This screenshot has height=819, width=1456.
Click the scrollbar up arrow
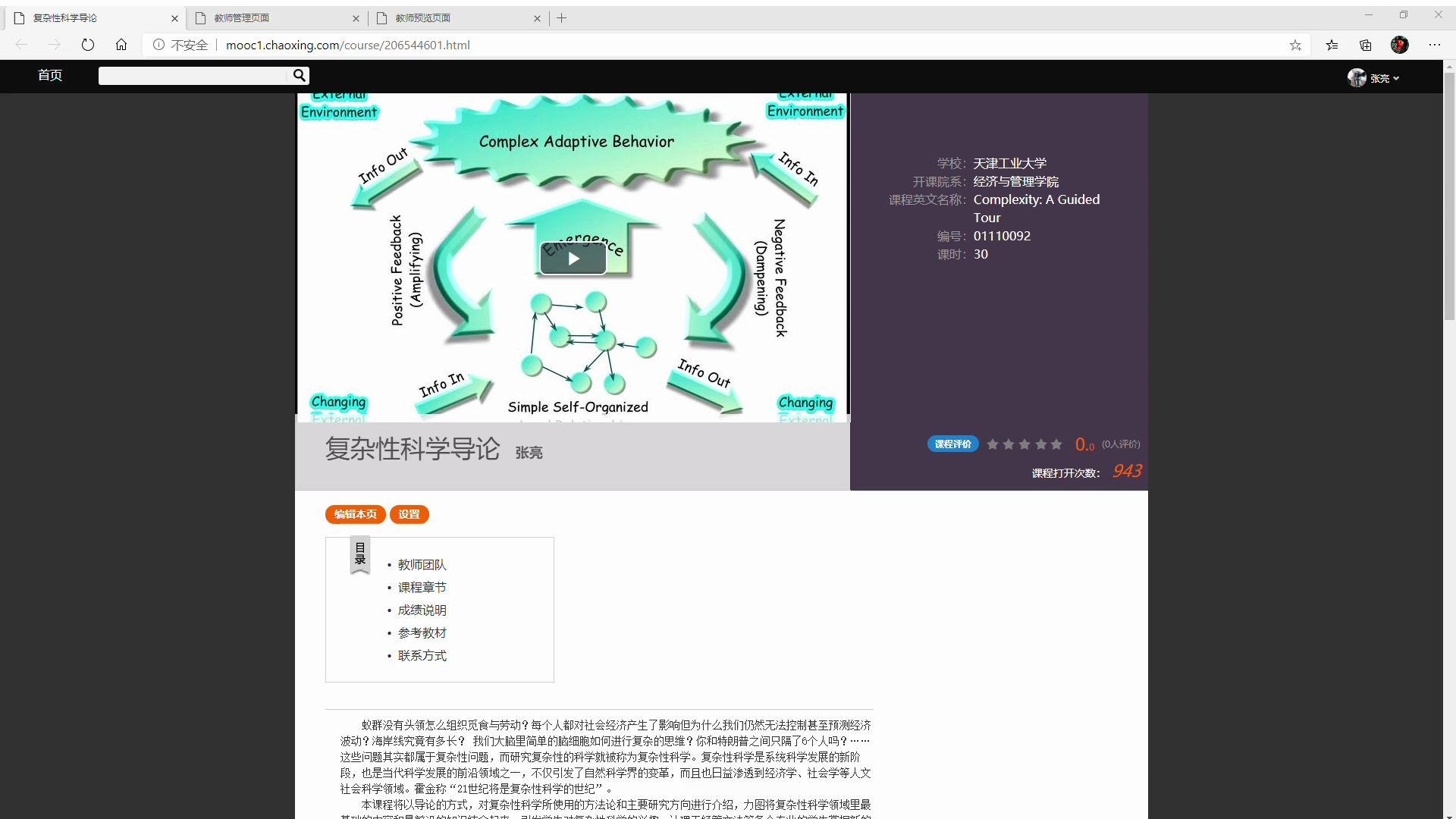pos(1449,66)
